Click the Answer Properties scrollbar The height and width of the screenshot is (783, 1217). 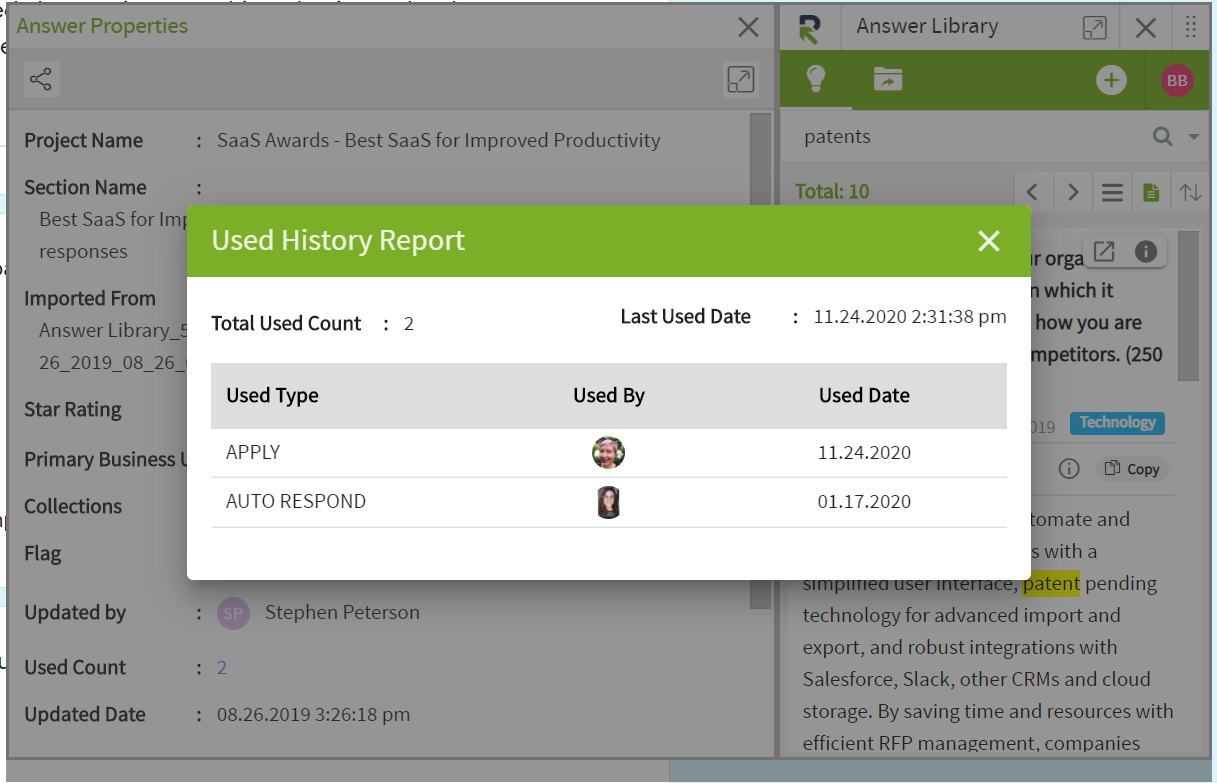pyautogui.click(x=760, y=360)
